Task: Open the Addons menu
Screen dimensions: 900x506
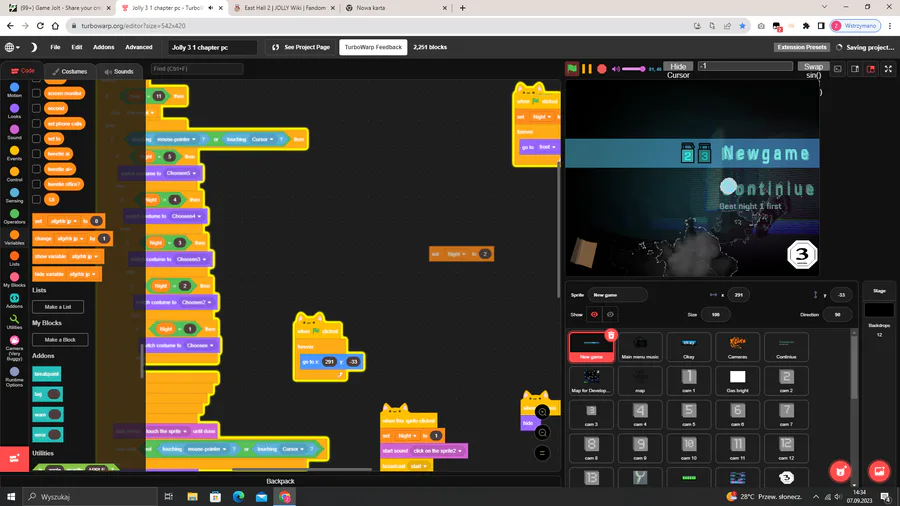Action: 103,47
